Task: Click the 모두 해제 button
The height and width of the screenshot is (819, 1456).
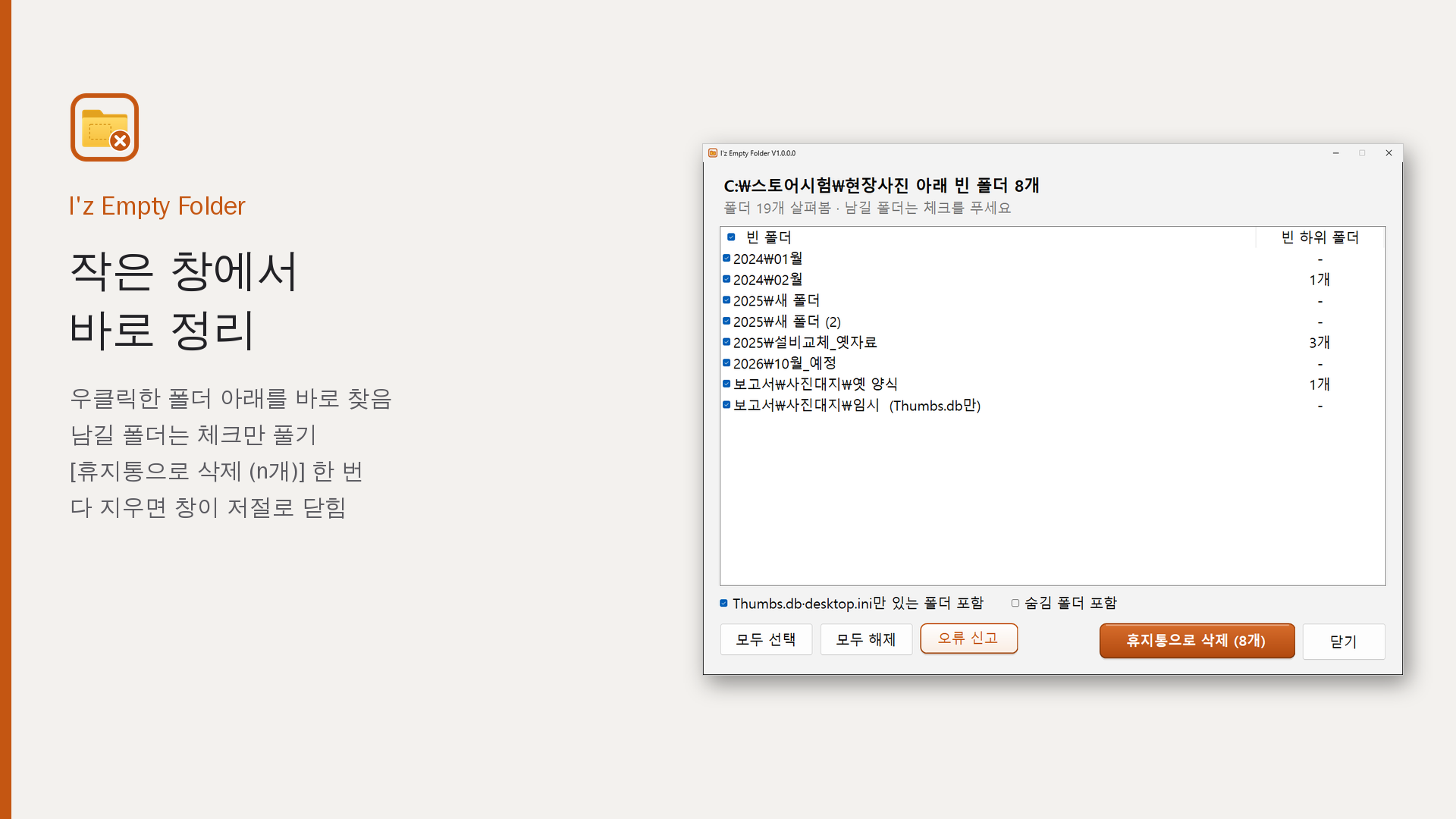Action: 866,639
